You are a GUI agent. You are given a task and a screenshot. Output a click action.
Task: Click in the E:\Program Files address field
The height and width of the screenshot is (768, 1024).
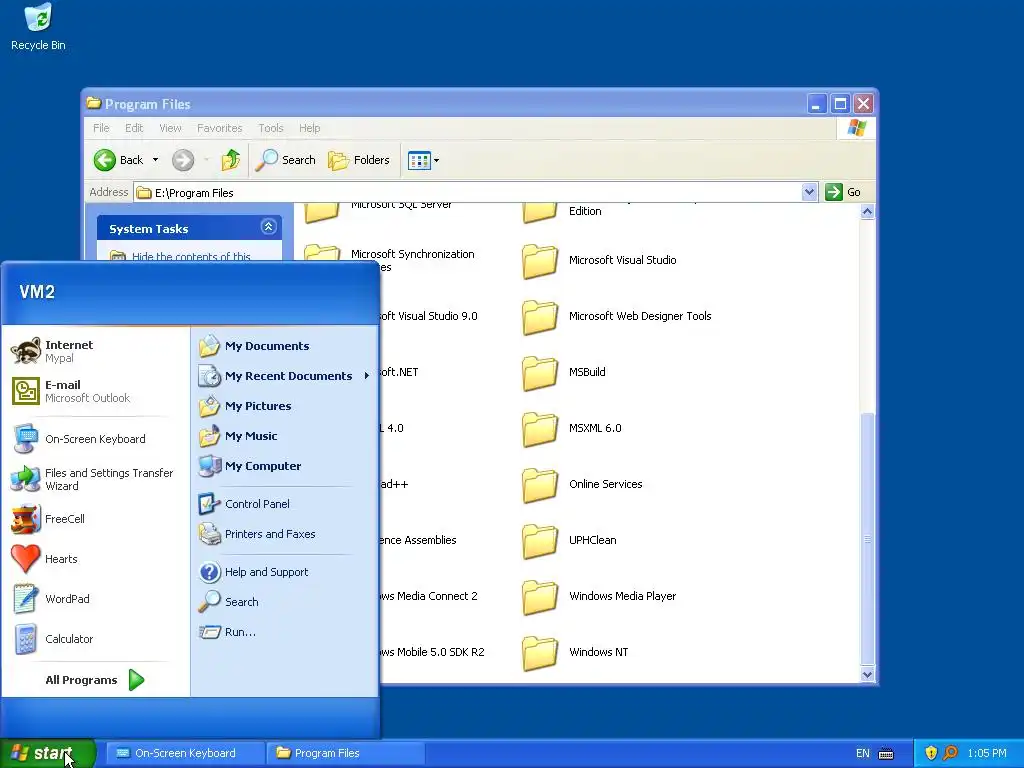click(467, 193)
